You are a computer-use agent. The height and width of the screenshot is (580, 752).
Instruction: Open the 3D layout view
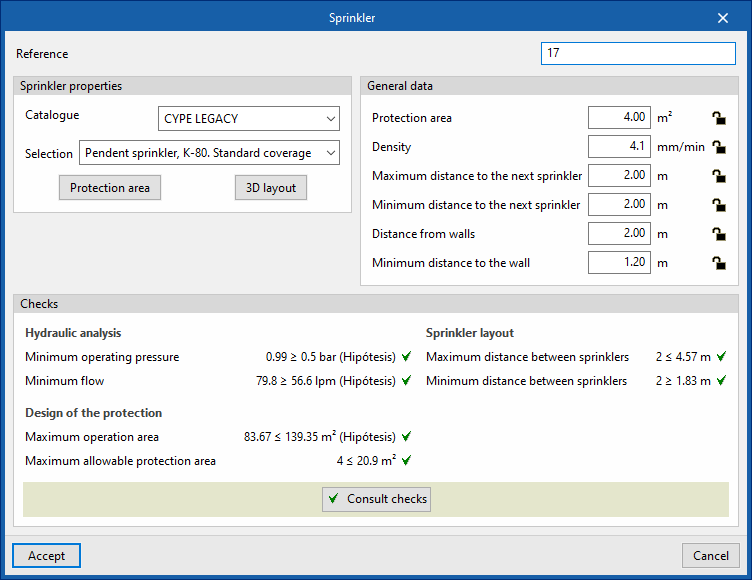270,188
